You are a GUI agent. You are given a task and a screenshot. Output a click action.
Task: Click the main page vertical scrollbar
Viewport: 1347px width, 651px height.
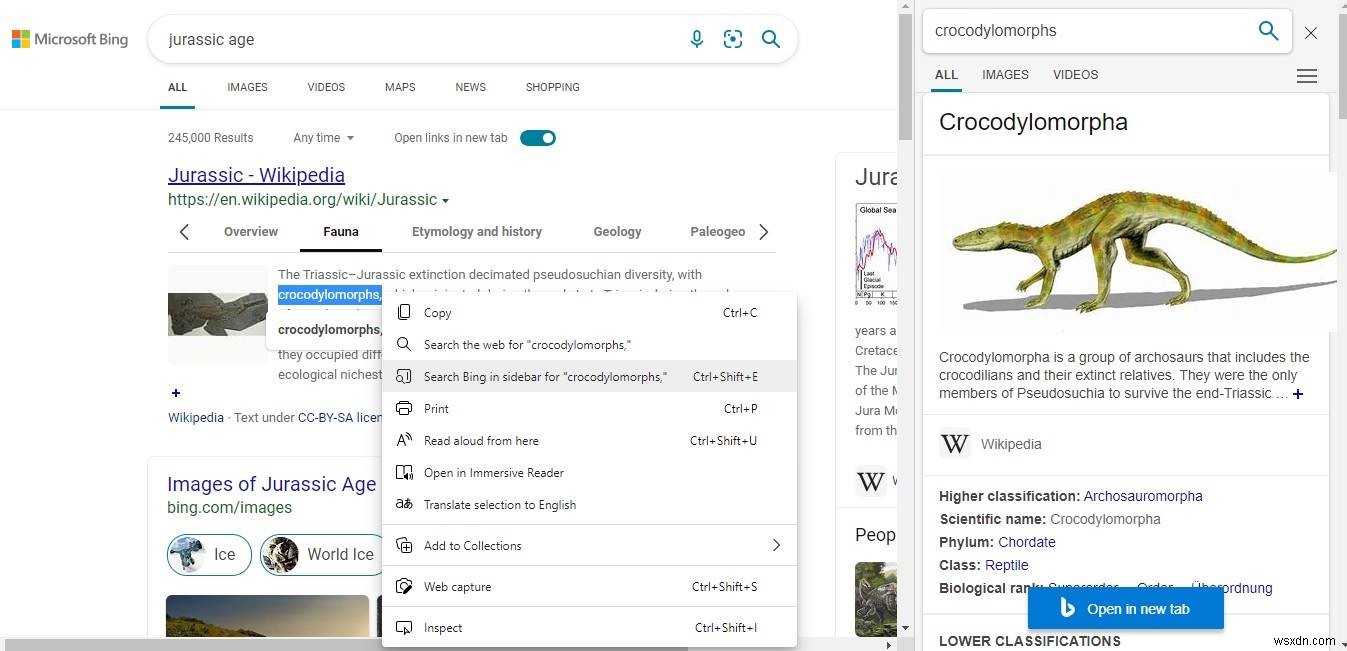coord(906,75)
